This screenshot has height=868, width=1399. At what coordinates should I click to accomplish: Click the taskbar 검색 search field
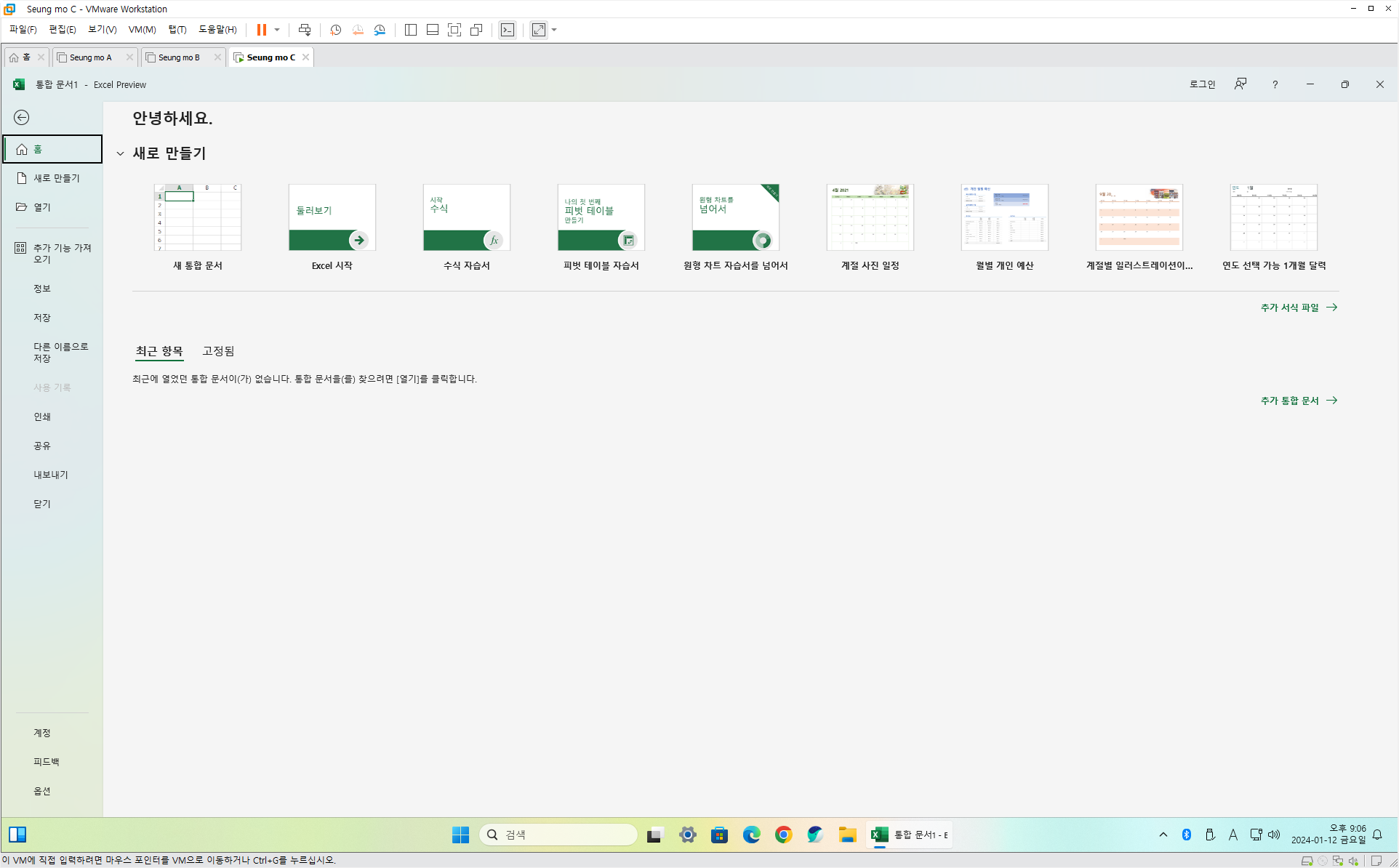[x=558, y=835]
